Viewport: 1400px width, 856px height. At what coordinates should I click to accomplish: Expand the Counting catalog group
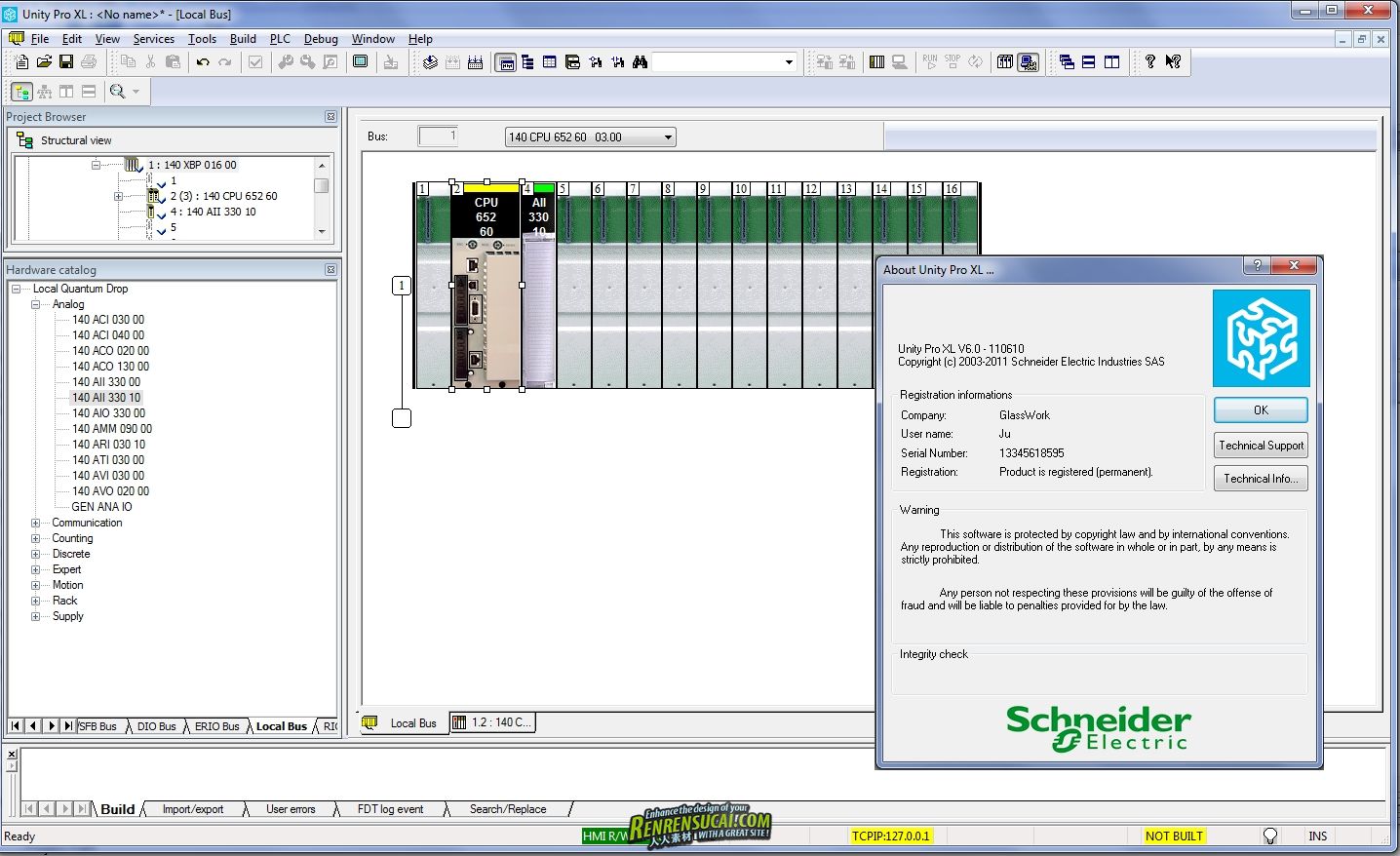click(35, 538)
